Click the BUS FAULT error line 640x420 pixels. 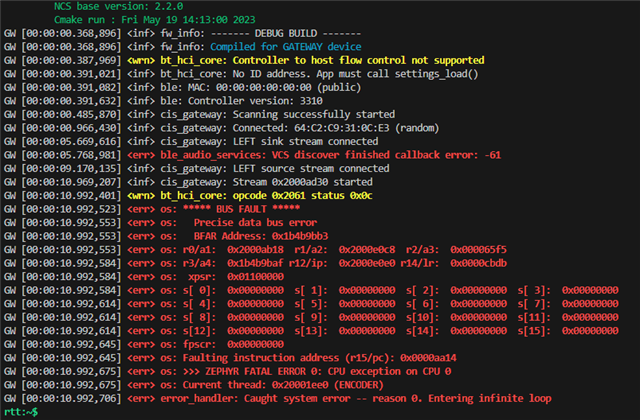point(152,209)
